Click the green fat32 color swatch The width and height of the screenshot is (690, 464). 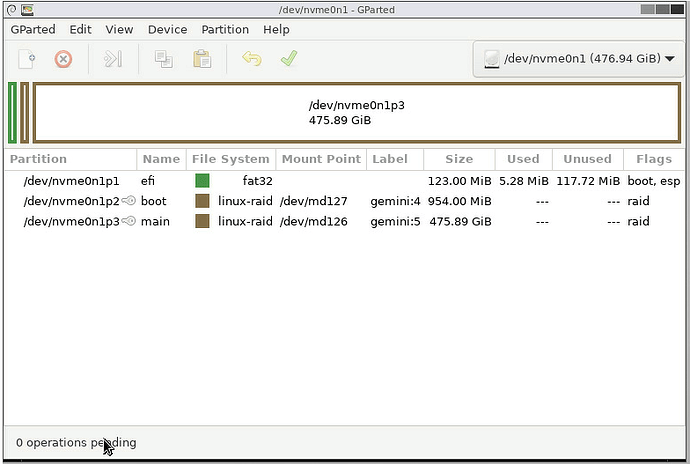pyautogui.click(x=202, y=180)
